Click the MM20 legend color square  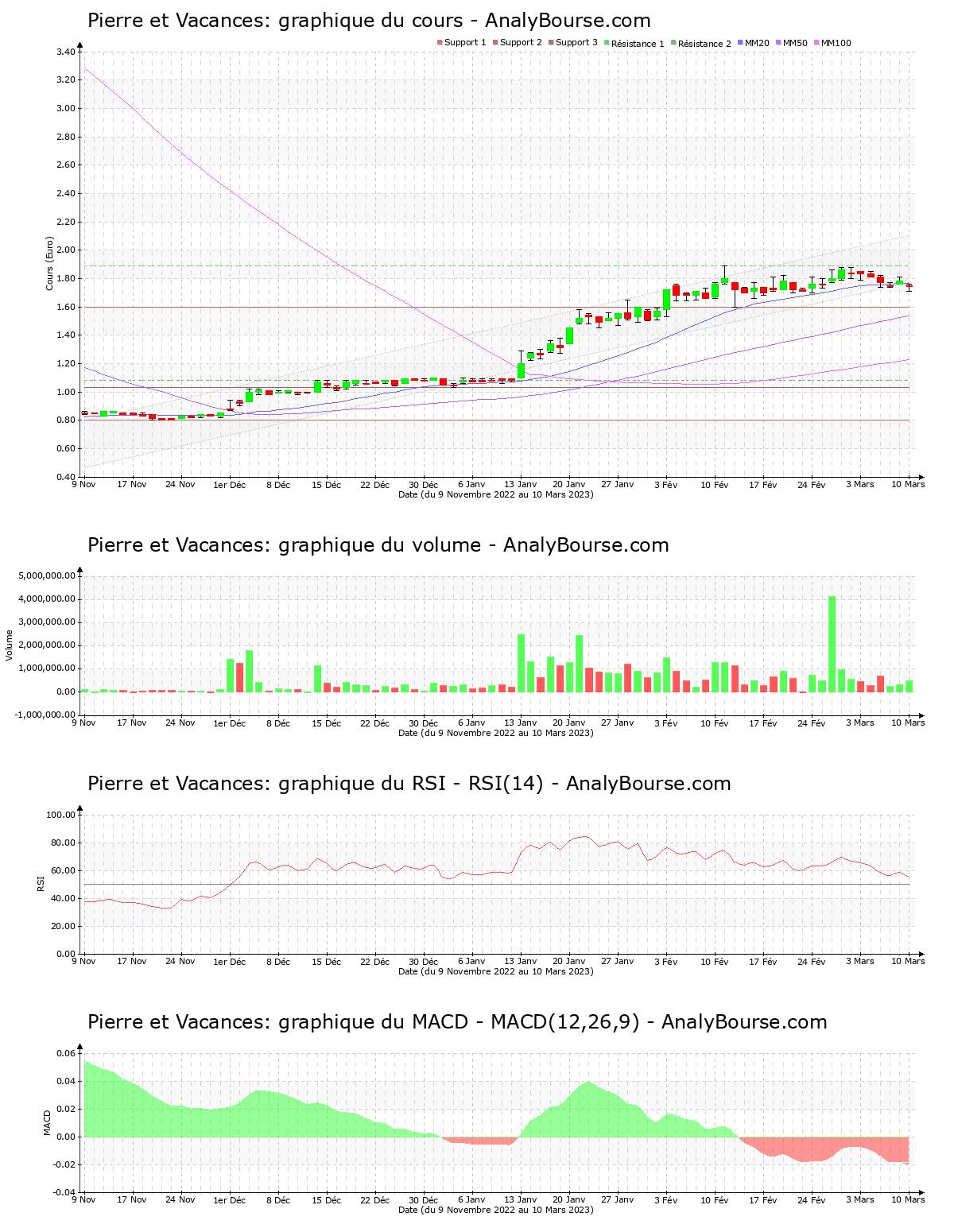[x=740, y=43]
